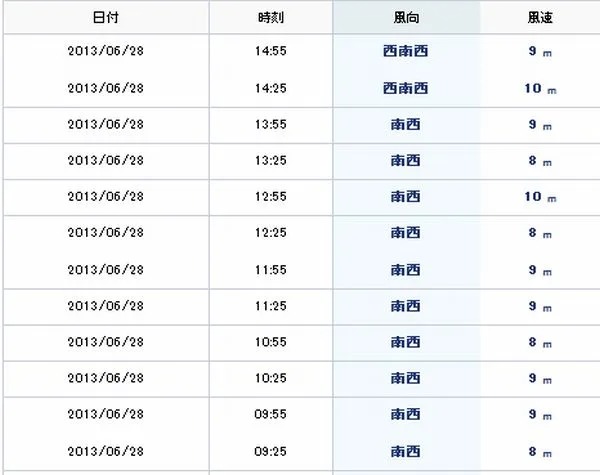Screen dimensions: 600x475
Task: Select the 14:25 time cell
Action: click(271, 88)
